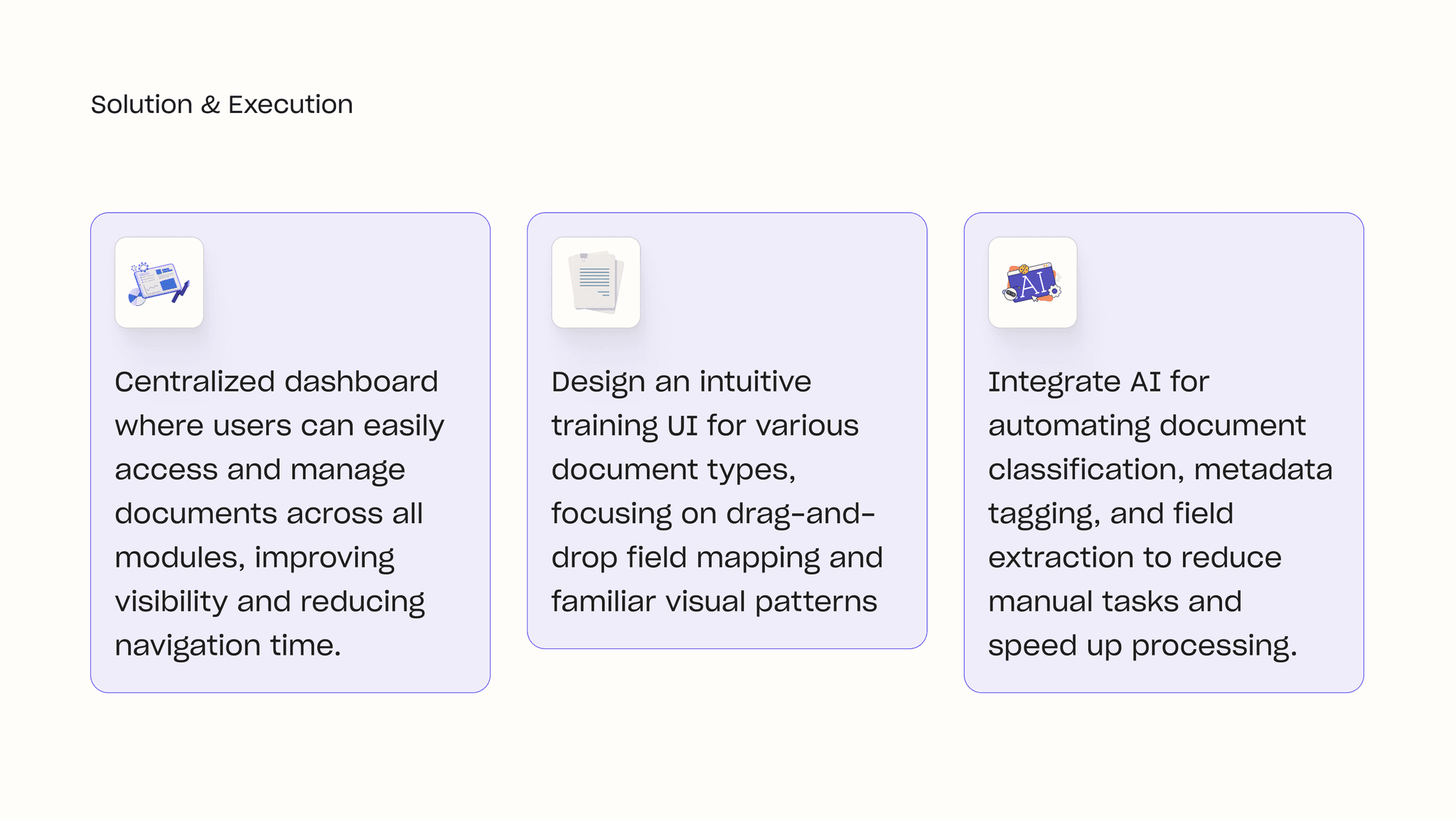Viewport: 1456px width, 819px height.
Task: Click the robot figure on AI icon
Action: pyautogui.click(x=1010, y=293)
